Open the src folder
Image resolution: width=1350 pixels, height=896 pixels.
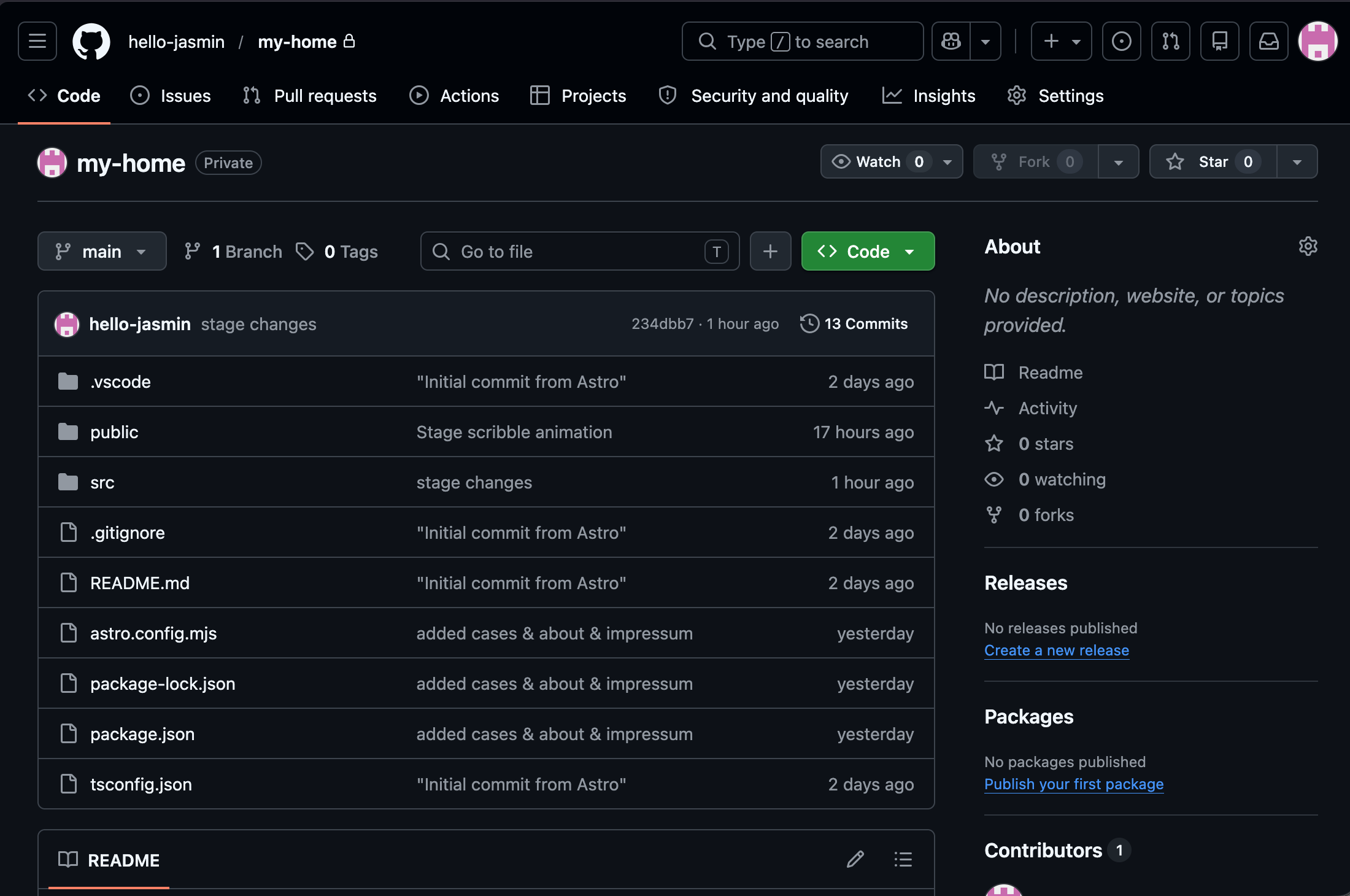click(102, 482)
